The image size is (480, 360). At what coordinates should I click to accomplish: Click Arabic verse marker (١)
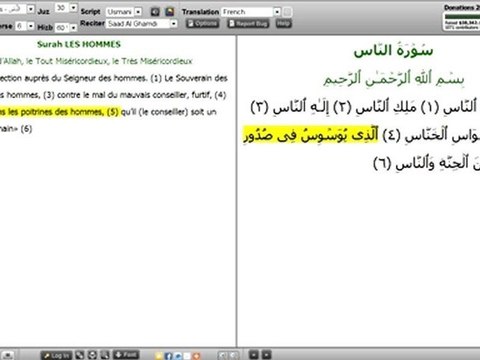[x=429, y=107]
